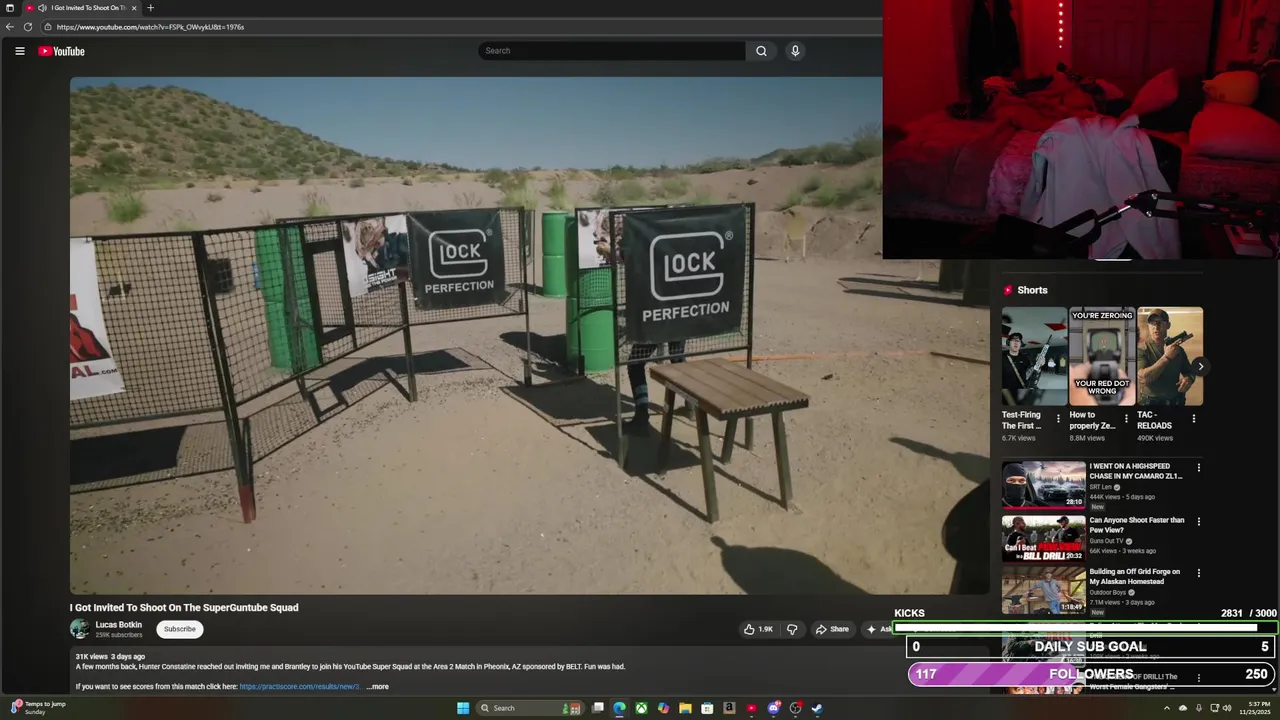
Task: Open the practiscore.com results link
Action: coord(300,687)
